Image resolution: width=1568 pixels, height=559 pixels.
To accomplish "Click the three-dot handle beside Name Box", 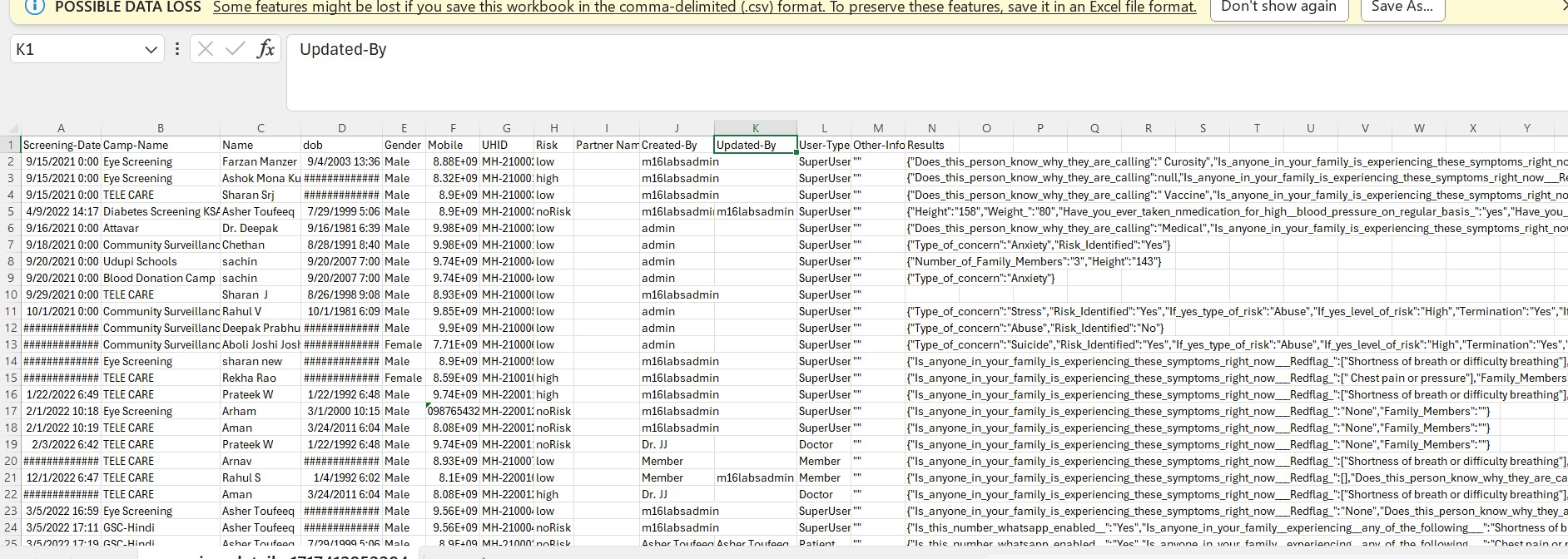I will [x=176, y=50].
